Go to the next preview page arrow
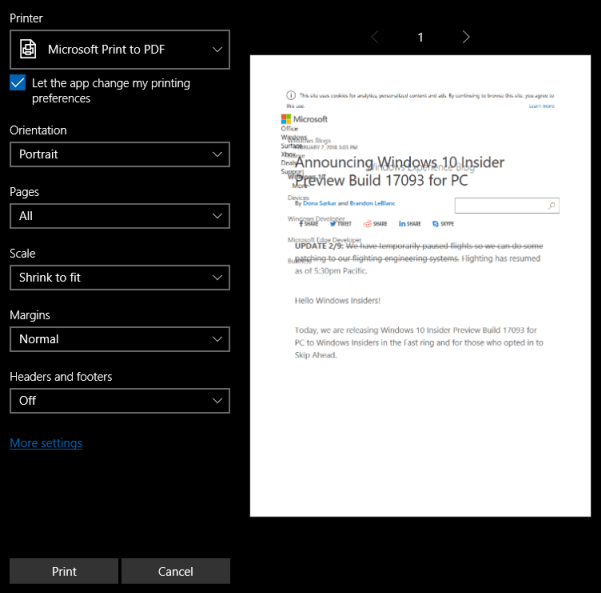601x593 pixels. (x=466, y=37)
